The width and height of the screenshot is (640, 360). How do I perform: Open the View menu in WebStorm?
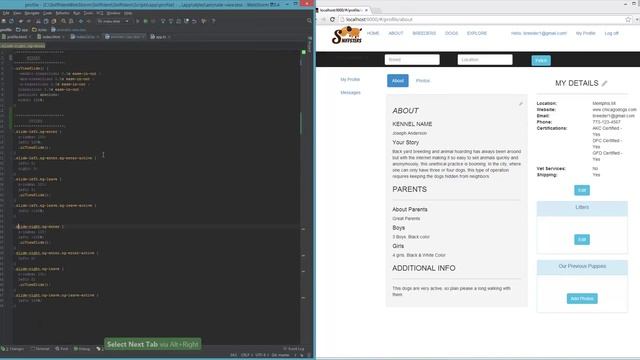click(17, 13)
